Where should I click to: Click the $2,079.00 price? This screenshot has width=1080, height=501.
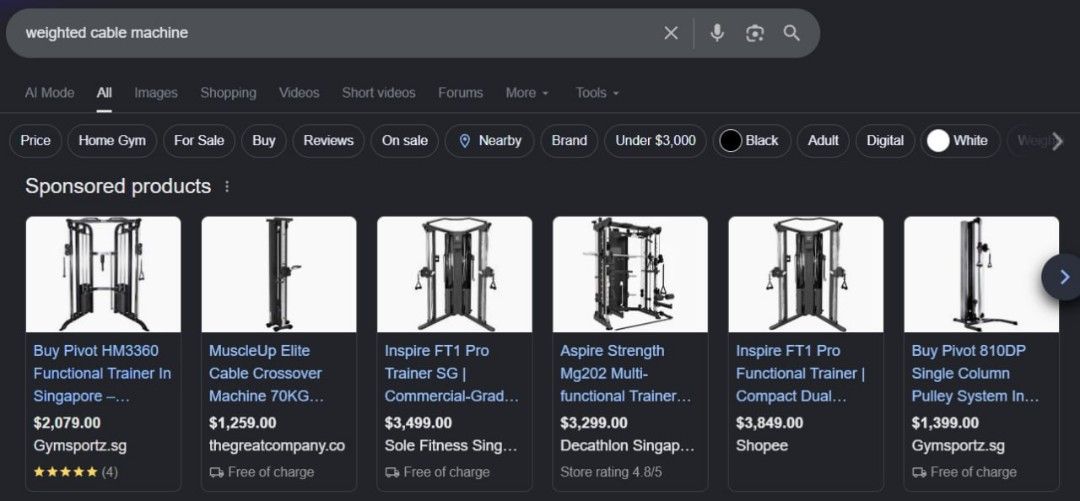pyautogui.click(x=67, y=423)
